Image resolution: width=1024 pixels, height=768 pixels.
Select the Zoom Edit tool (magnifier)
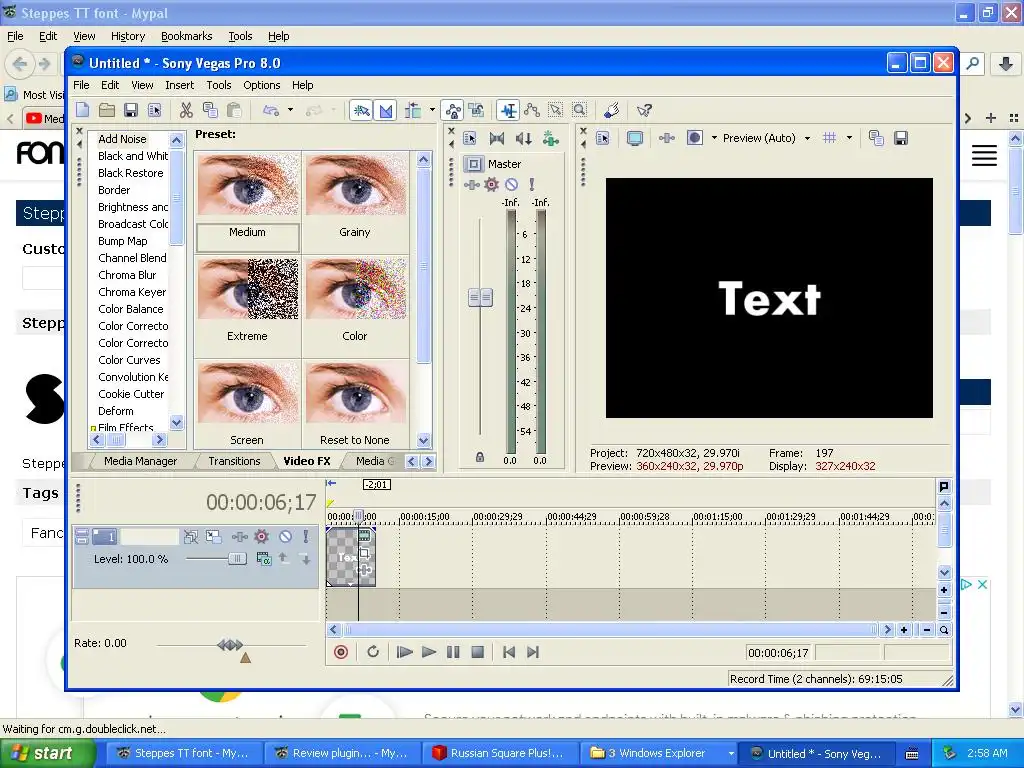coord(579,110)
